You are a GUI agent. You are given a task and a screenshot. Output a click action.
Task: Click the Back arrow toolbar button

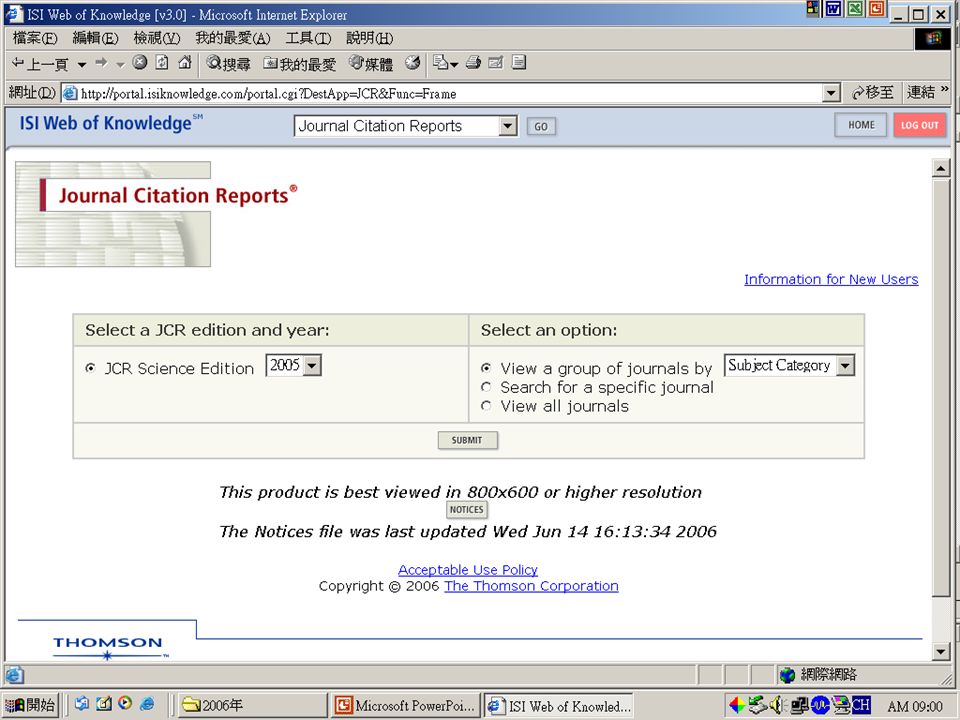(40, 64)
